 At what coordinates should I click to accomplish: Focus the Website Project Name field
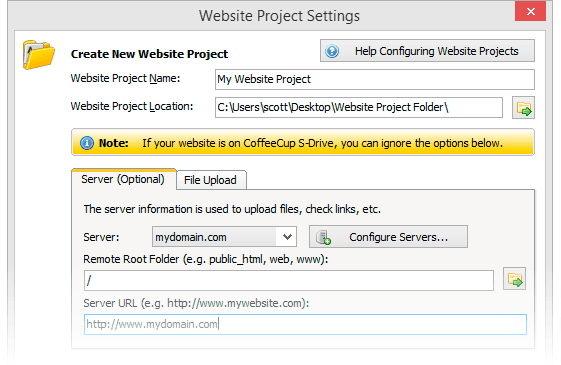click(375, 79)
